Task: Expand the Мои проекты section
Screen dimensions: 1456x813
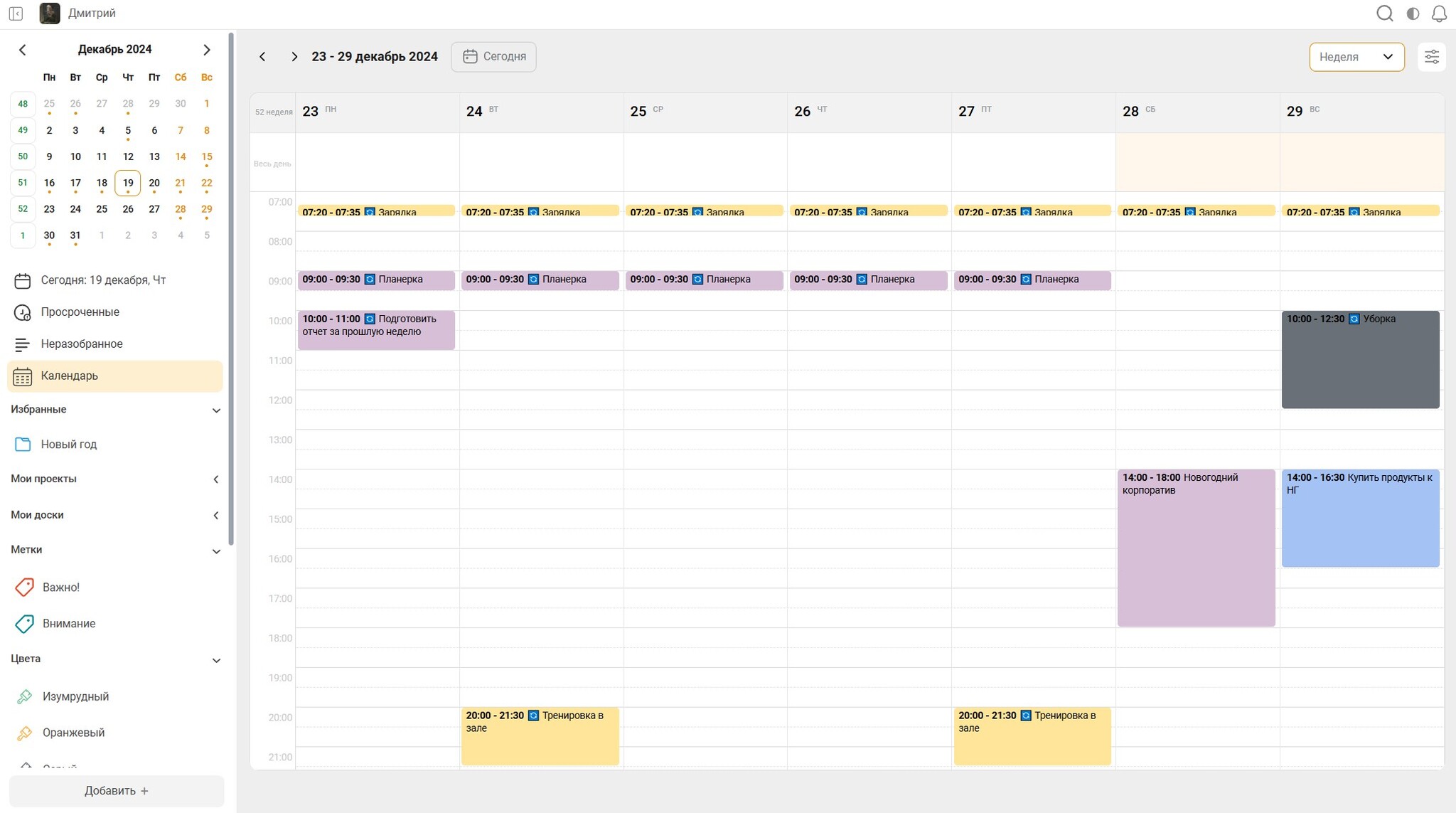Action: click(216, 479)
